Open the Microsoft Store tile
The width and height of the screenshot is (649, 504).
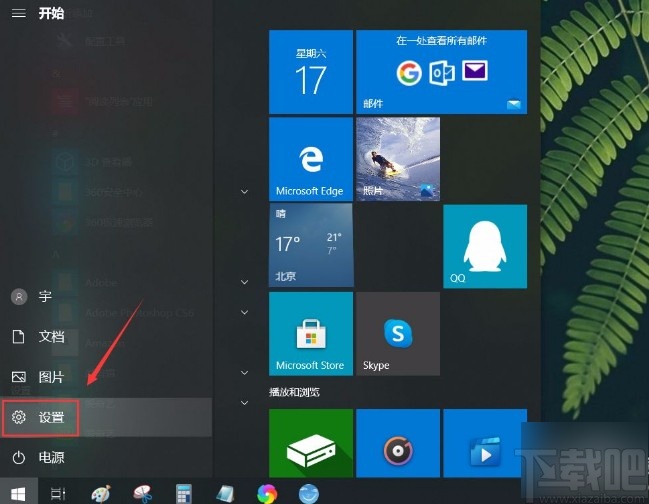tap(311, 334)
